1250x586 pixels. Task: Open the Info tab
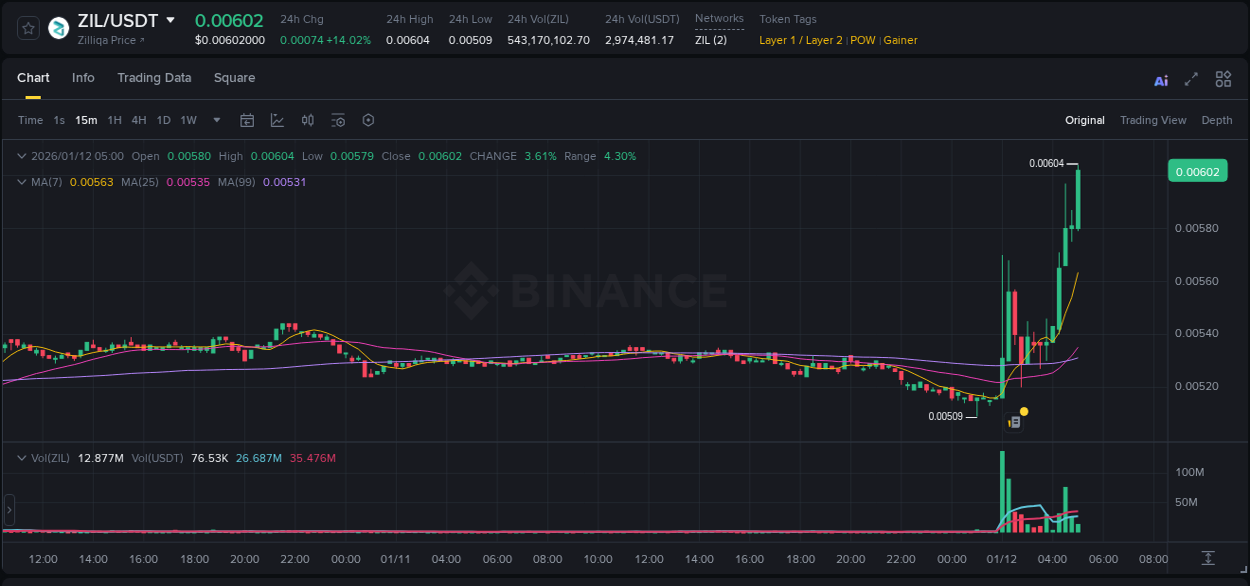tap(83, 78)
